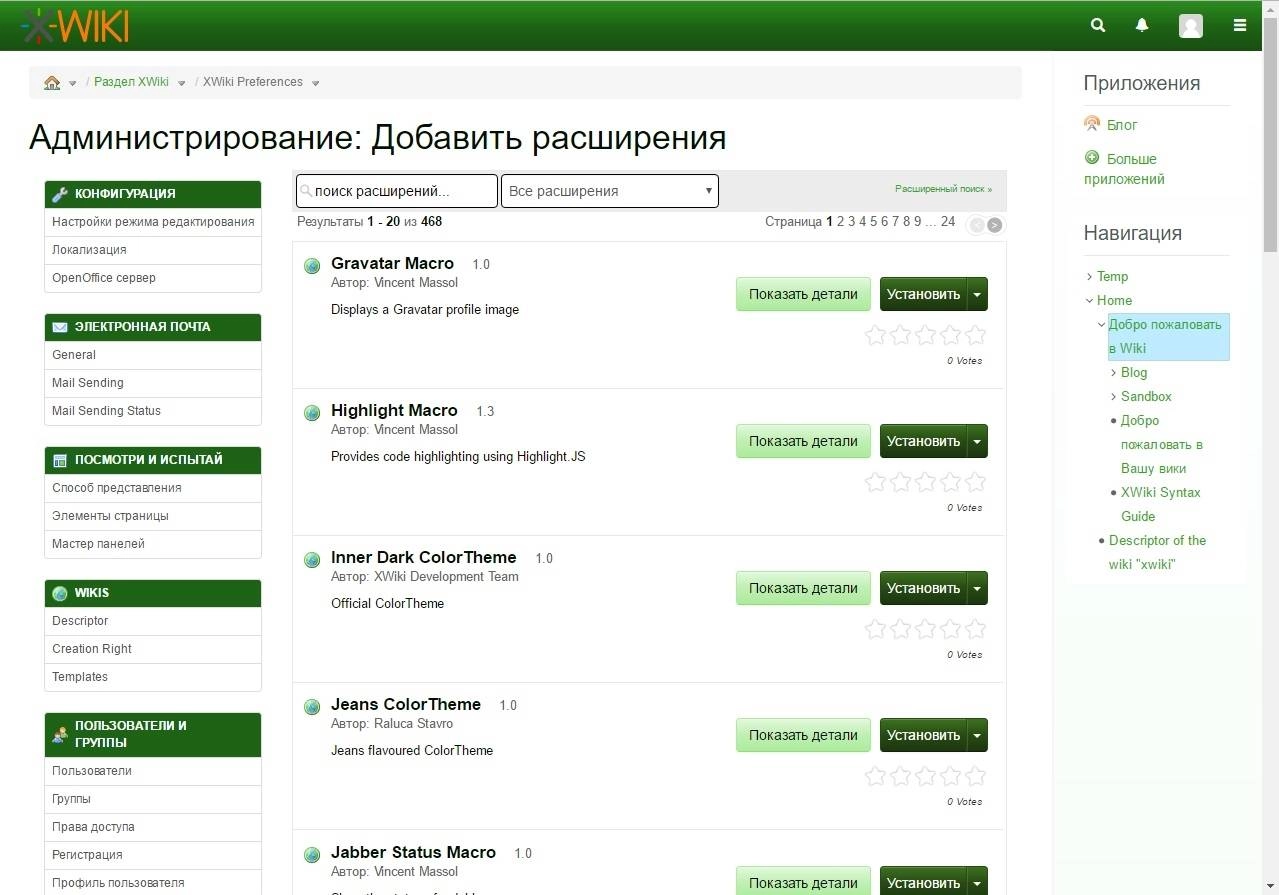Open Templates section under Wikis
Viewport: 1279px width, 895px height.
click(153, 677)
